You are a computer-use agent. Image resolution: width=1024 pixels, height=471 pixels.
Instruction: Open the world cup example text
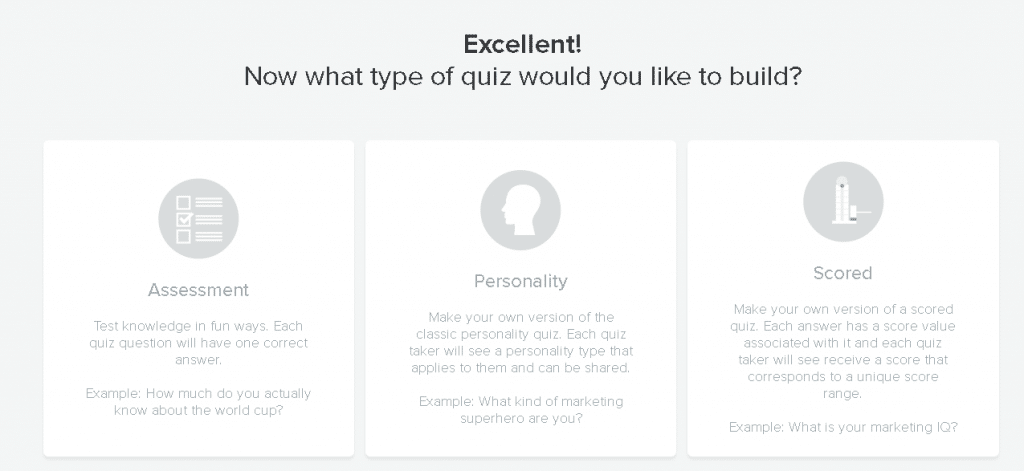pyautogui.click(x=199, y=402)
